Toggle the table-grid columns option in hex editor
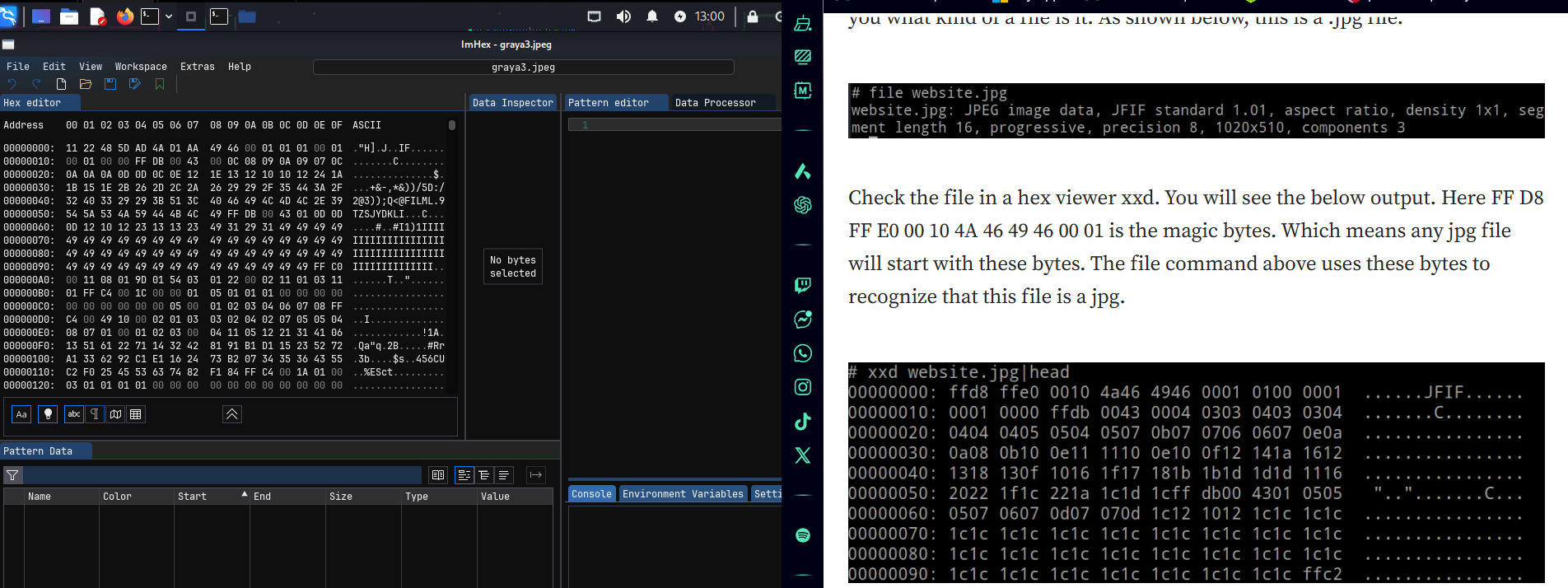 (136, 414)
